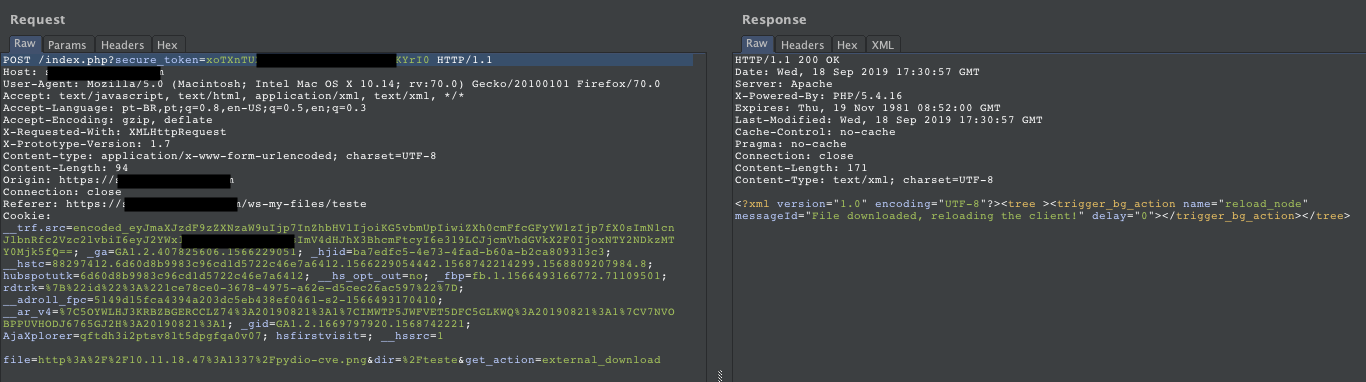This screenshot has height=382, width=1366.
Task: Switch to the Request Raw tab
Action: pos(25,44)
